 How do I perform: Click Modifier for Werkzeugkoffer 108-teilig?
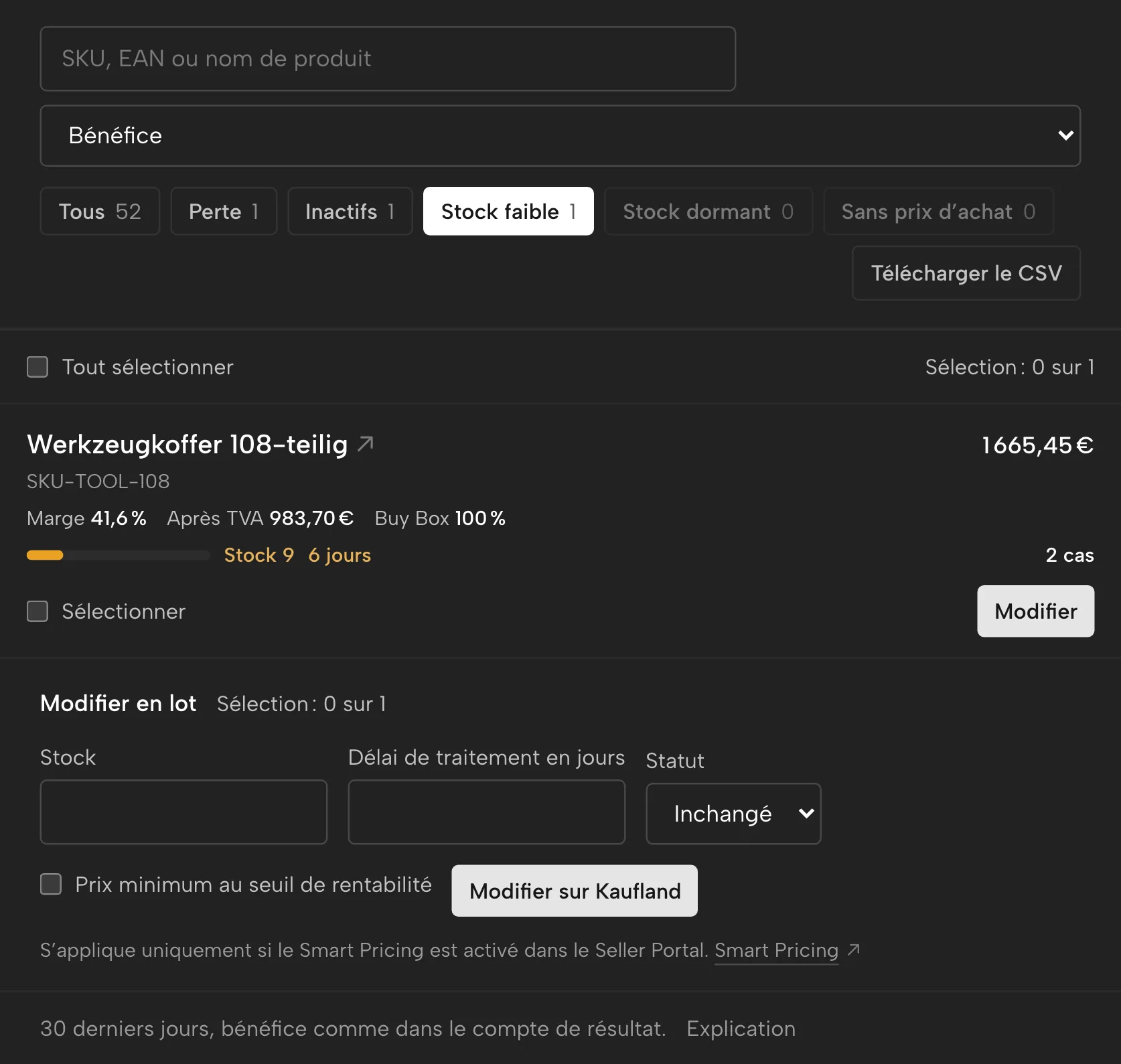(1036, 611)
